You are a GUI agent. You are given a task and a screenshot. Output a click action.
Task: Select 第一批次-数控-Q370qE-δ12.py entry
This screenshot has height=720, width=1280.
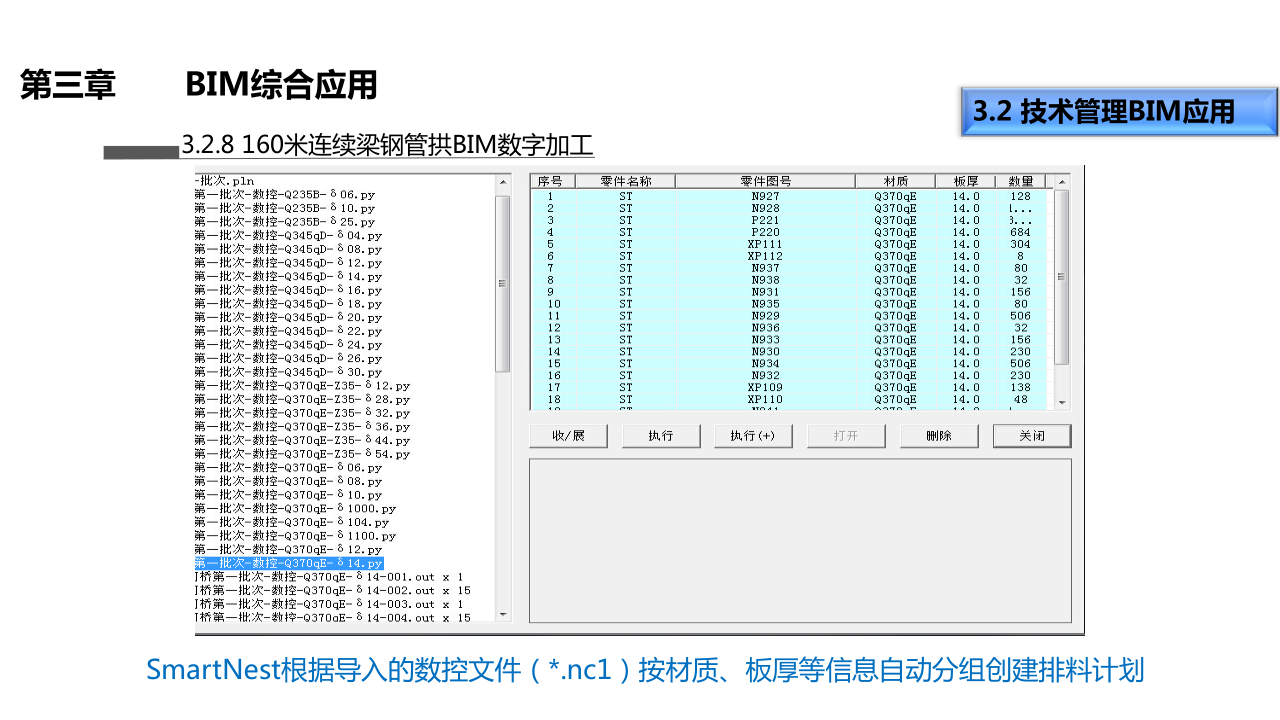288,550
